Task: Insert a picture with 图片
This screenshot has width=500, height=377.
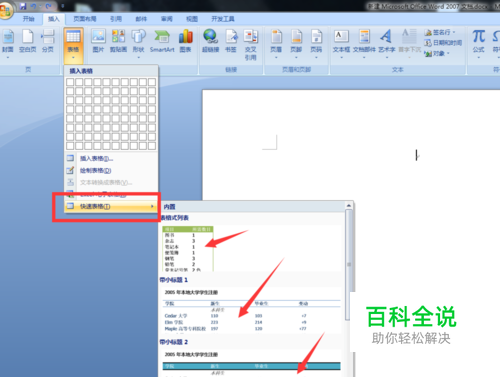Action: (x=98, y=42)
